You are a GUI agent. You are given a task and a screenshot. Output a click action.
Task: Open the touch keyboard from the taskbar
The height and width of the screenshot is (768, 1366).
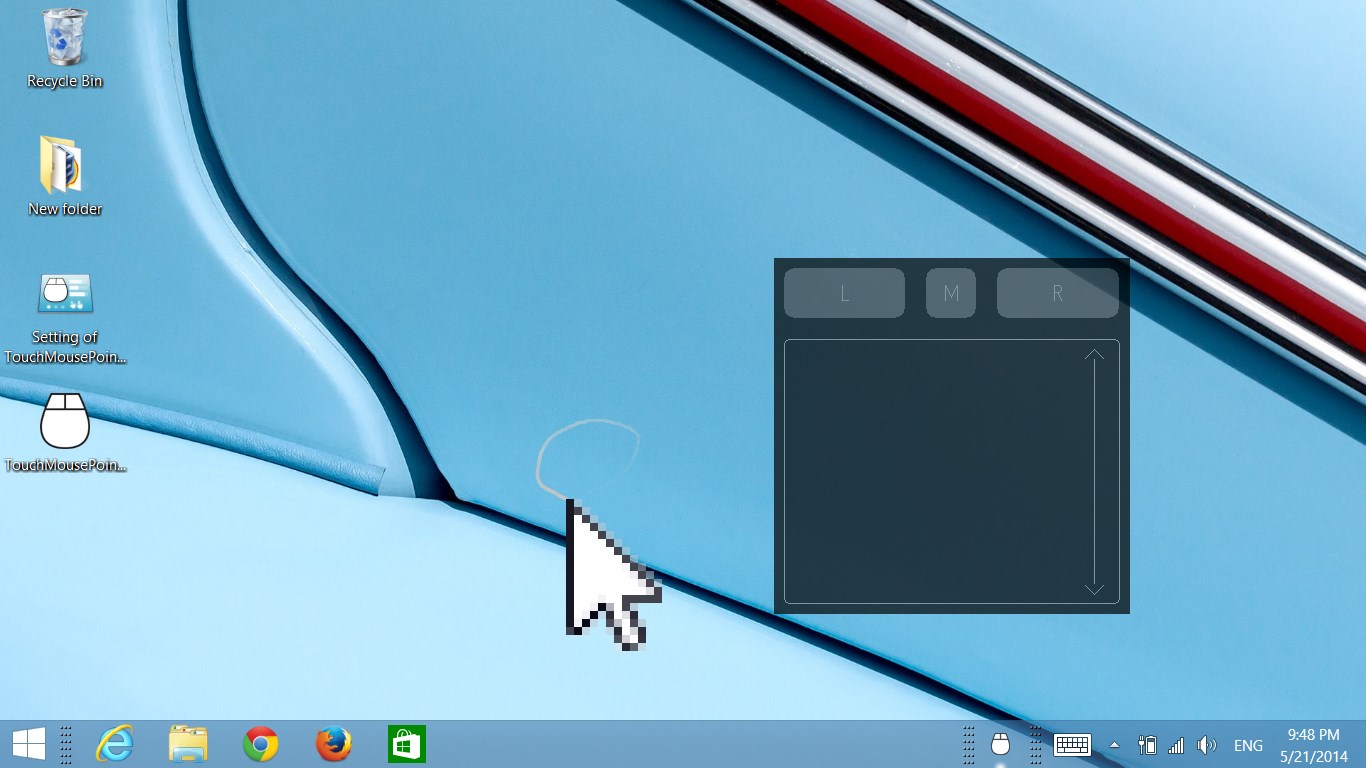click(x=1072, y=745)
